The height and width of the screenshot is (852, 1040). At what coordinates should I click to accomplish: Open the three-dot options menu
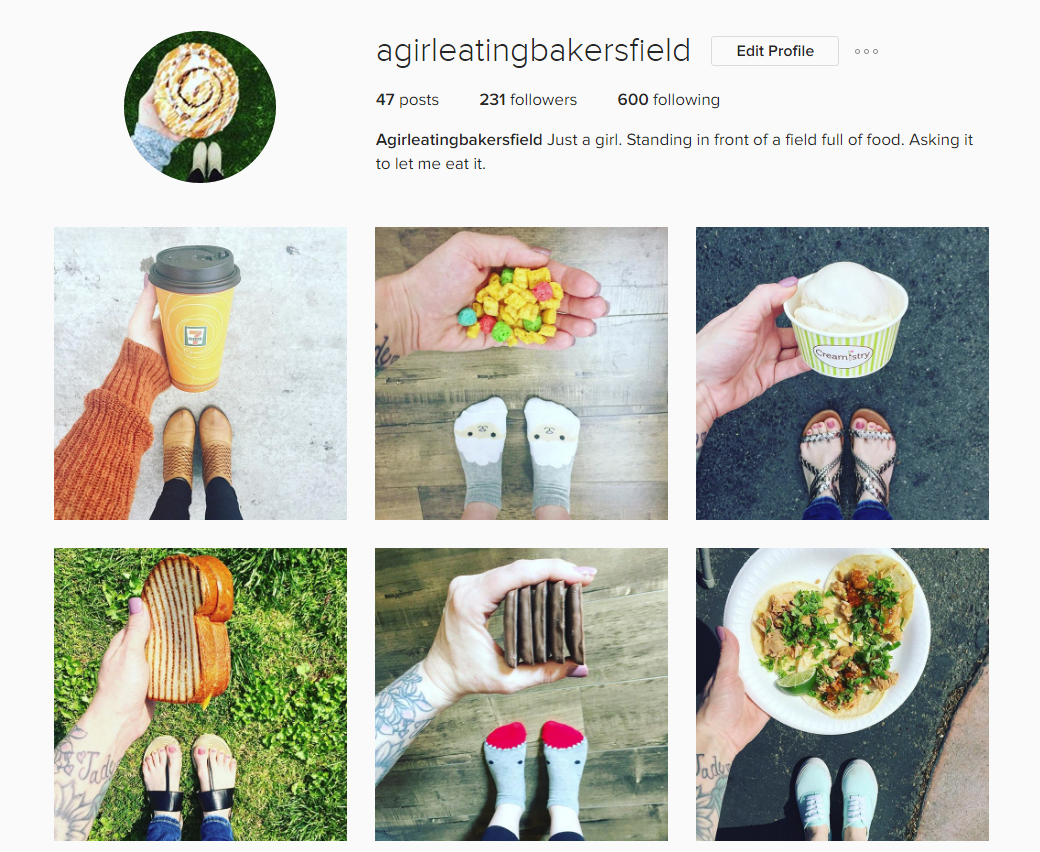click(x=866, y=51)
